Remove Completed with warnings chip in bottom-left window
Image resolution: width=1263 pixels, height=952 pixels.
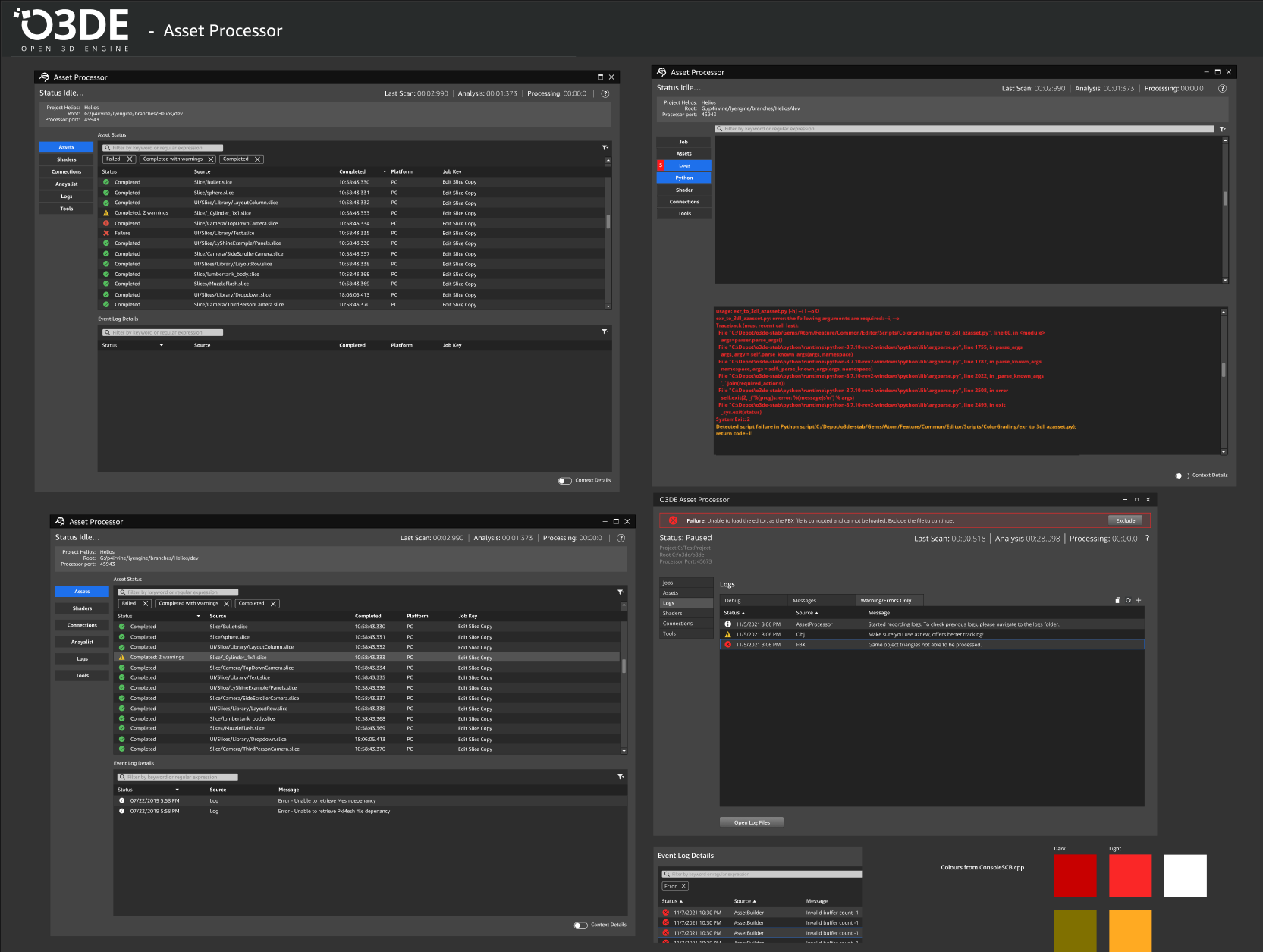tap(226, 604)
